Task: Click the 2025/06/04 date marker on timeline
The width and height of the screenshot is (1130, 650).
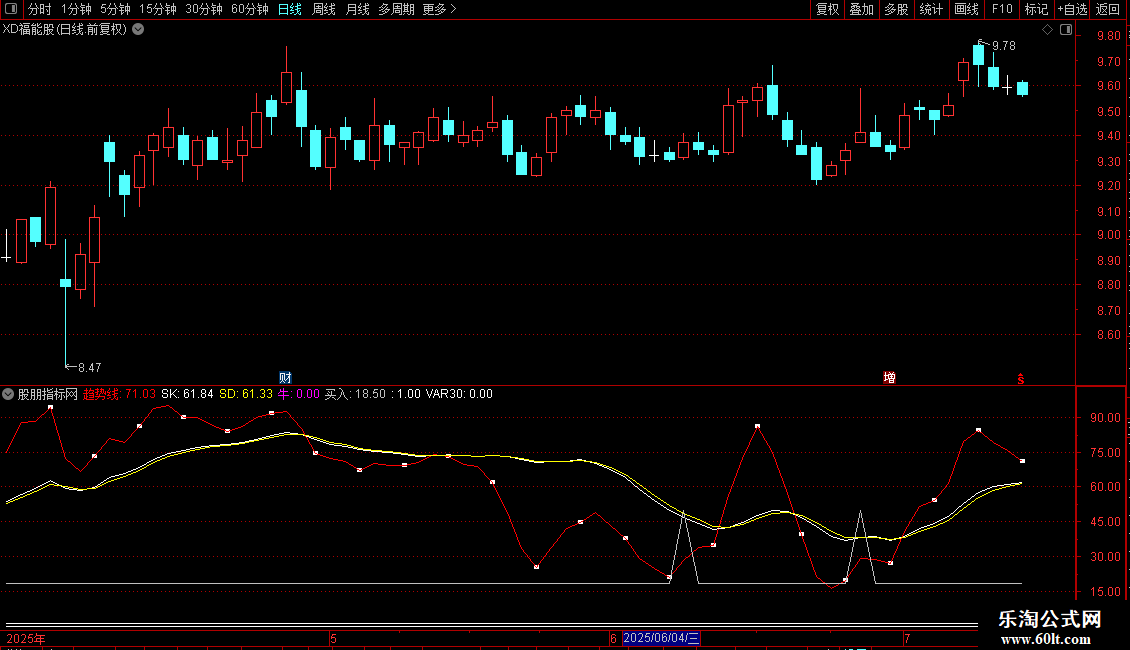Action: tap(662, 638)
